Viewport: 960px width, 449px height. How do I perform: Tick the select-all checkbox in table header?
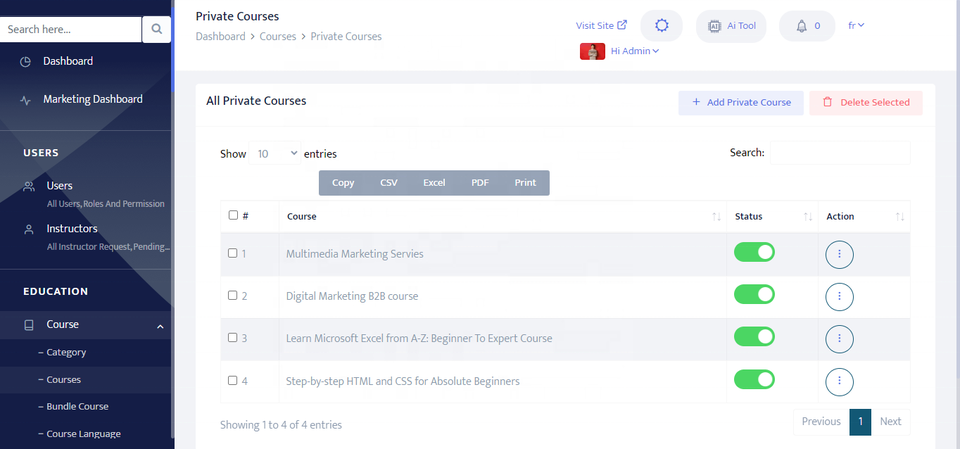(233, 215)
